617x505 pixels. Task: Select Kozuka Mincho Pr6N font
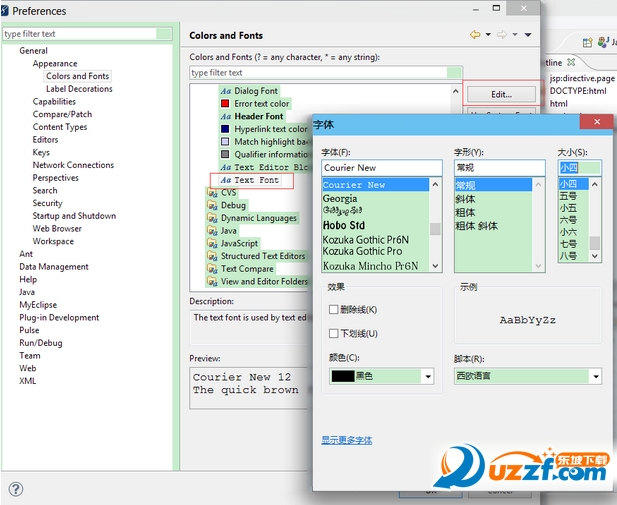370,266
